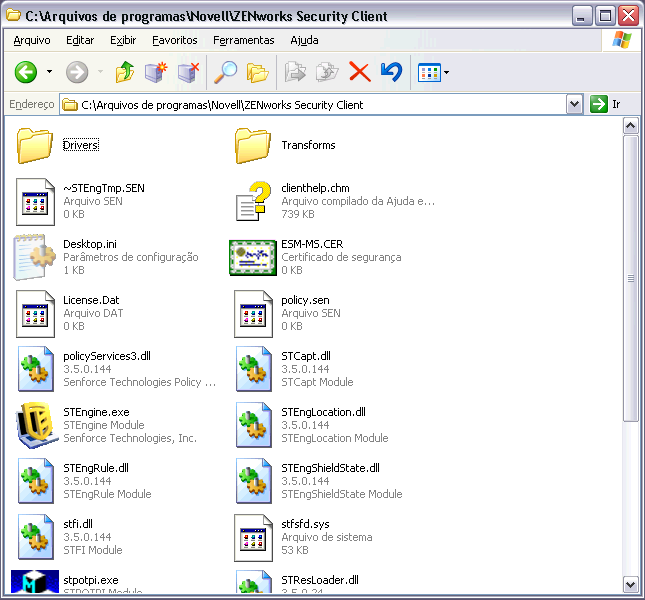Open the Back button history dropdown arrow
Image resolution: width=645 pixels, height=600 pixels.
49,72
